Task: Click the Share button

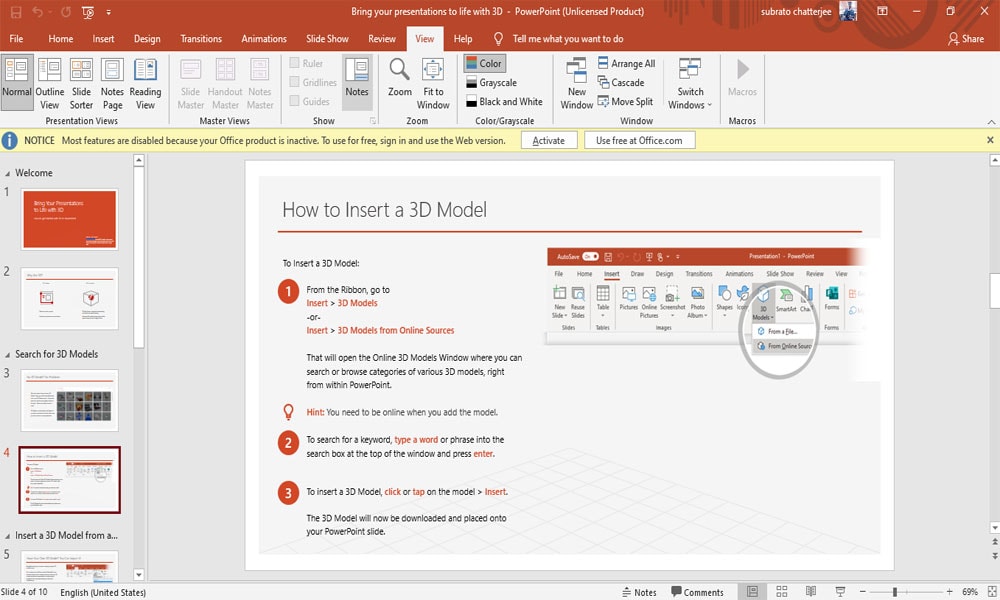Action: (x=966, y=39)
